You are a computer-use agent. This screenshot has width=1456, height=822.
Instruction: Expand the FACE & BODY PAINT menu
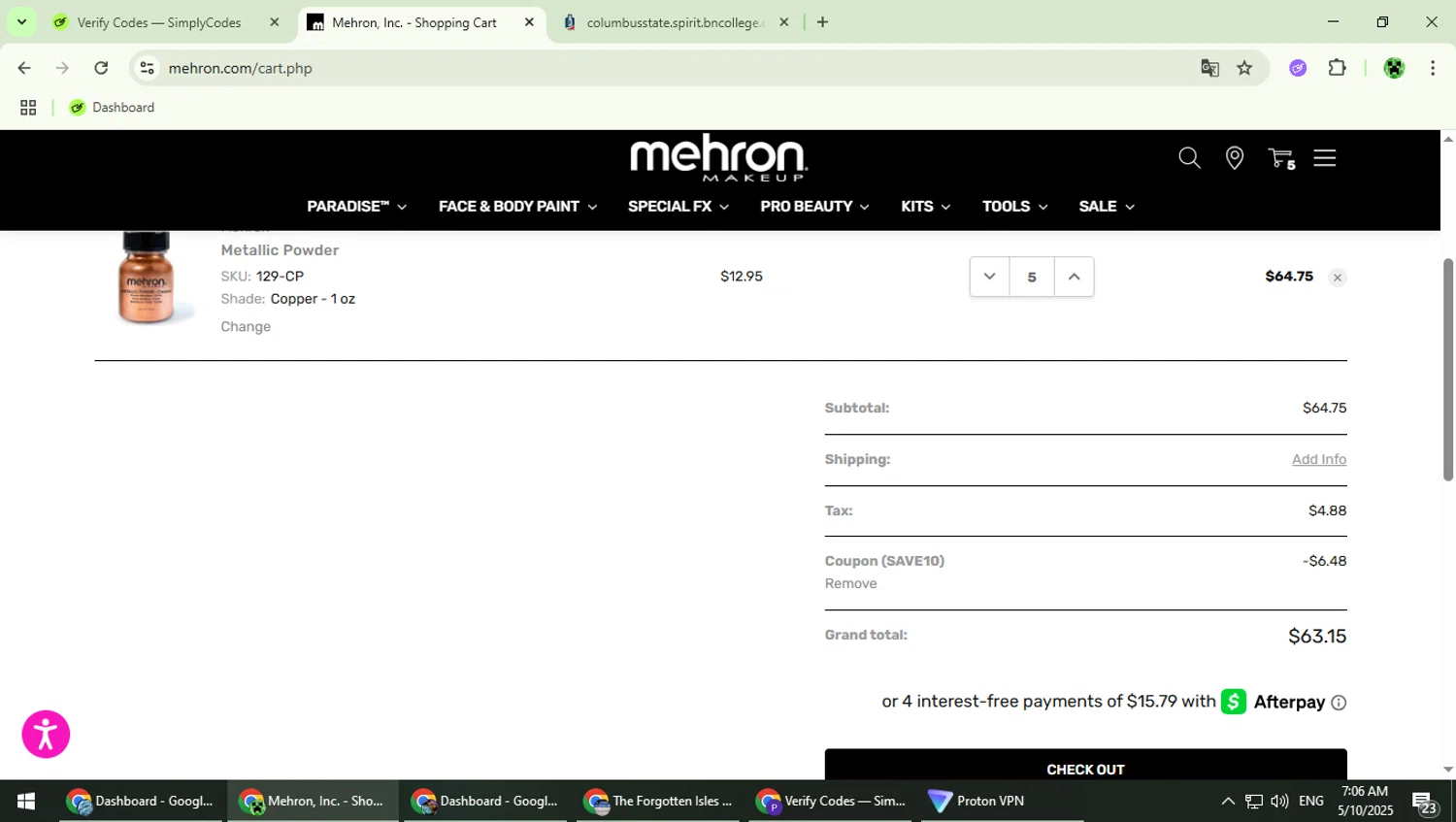coord(517,207)
